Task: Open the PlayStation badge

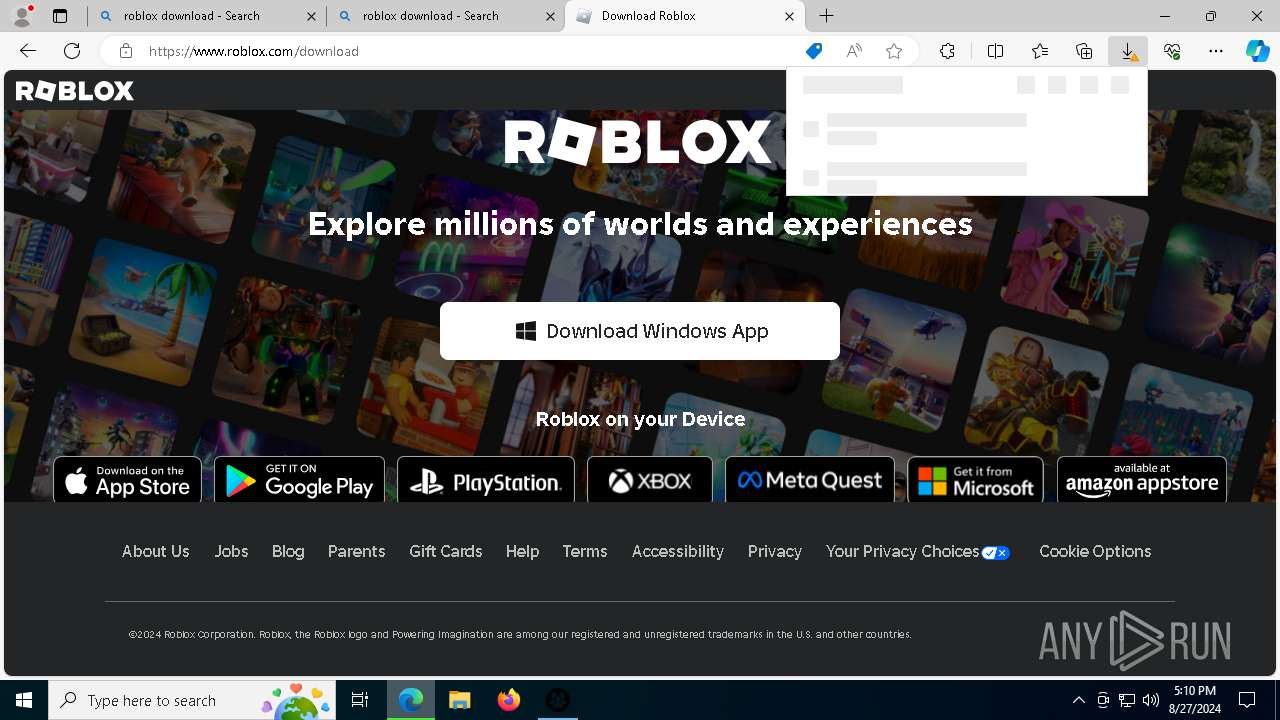Action: pos(486,480)
